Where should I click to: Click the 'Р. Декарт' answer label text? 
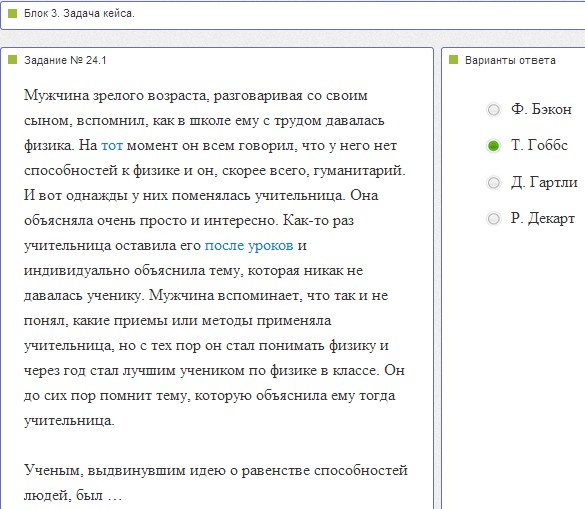542,218
